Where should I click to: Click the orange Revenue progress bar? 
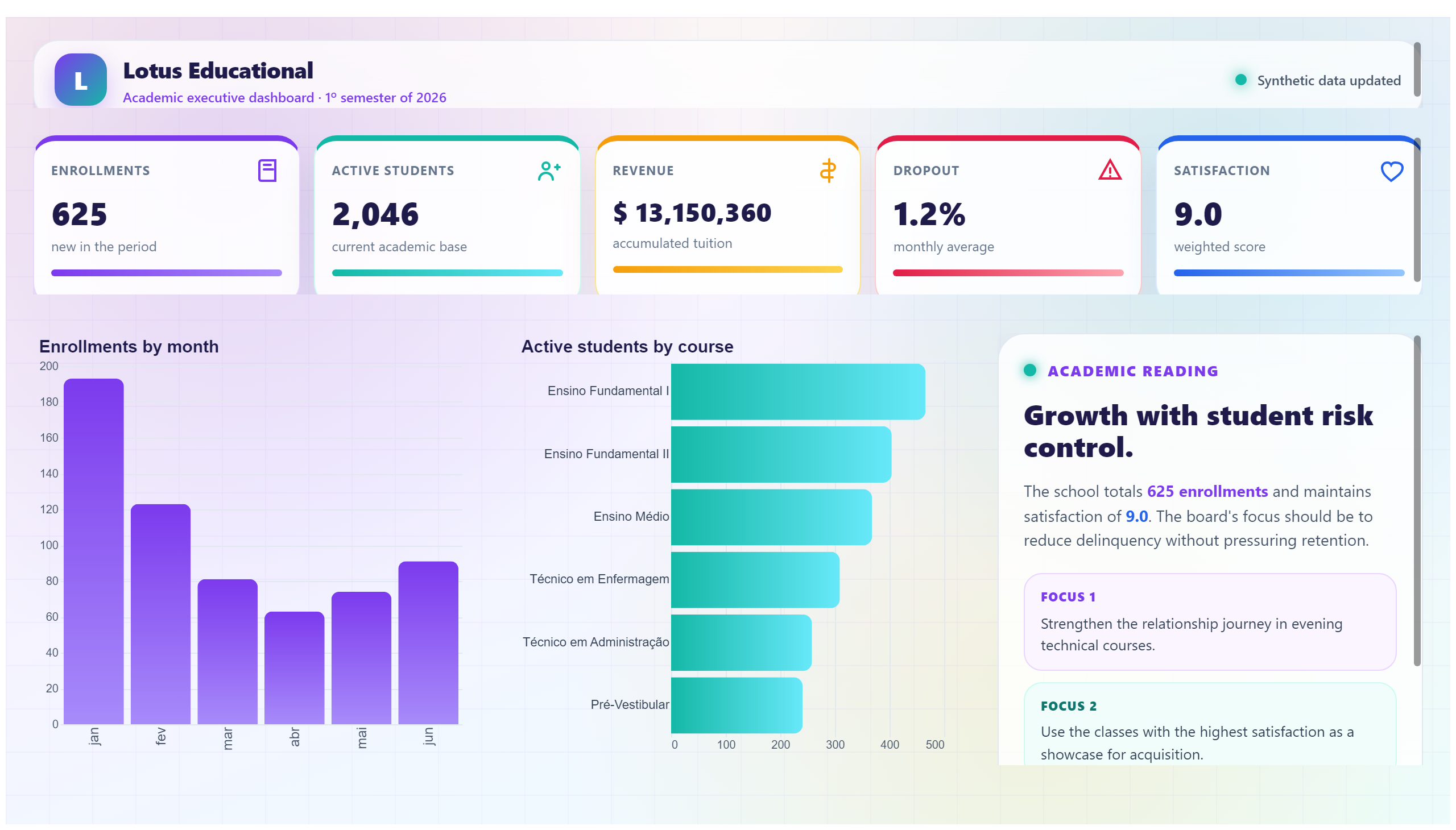coord(727,269)
